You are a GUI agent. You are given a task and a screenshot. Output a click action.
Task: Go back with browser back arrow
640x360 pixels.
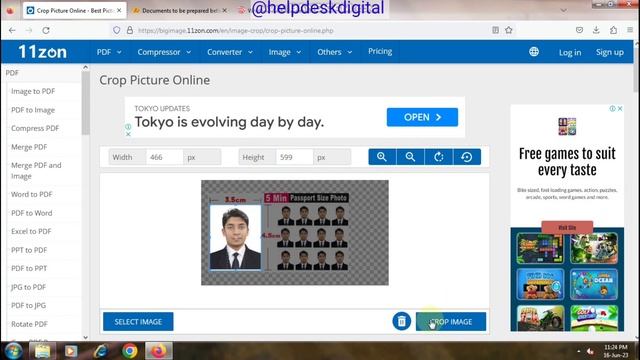pos(12,30)
